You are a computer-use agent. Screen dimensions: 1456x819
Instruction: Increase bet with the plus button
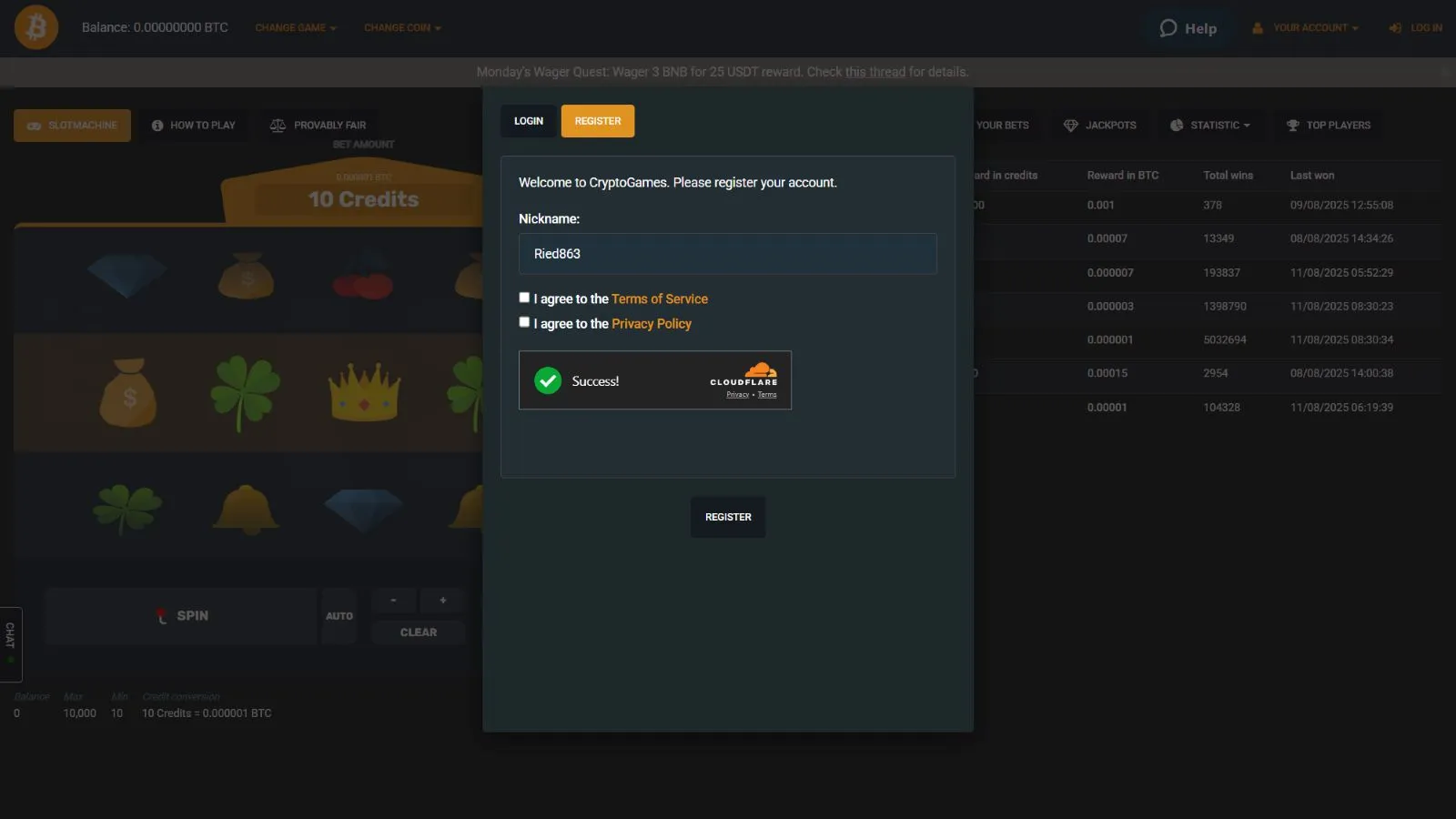click(x=443, y=601)
